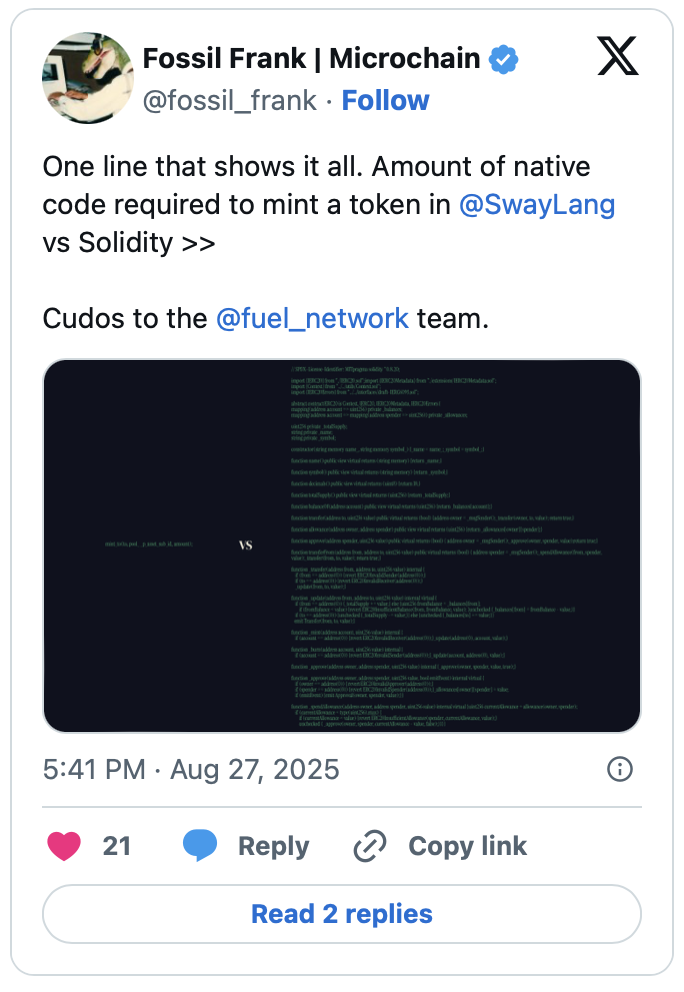
Task: Click the X logo icon
Action: pyautogui.click(x=617, y=55)
